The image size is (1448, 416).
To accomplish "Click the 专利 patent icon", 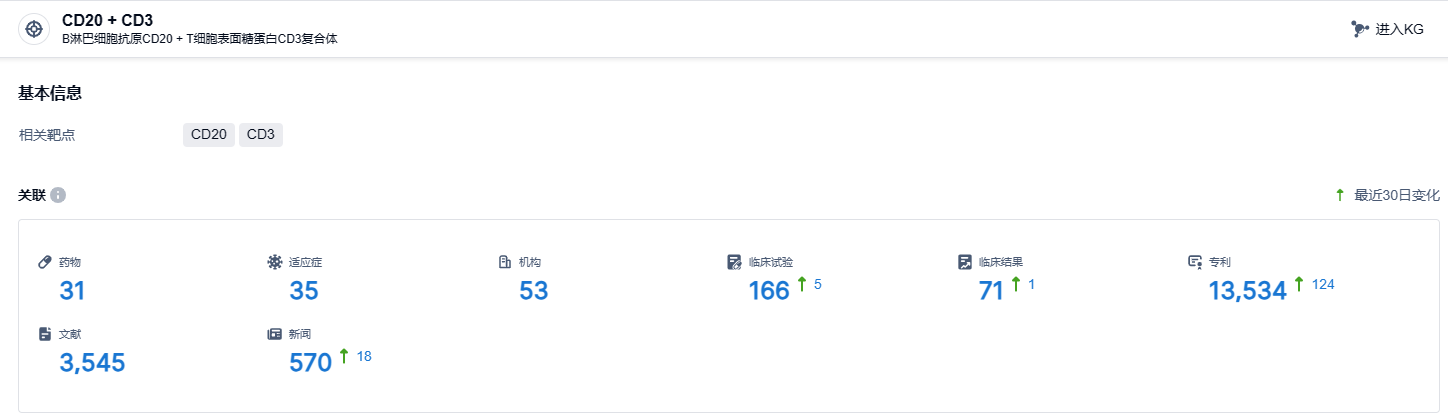I will tap(1195, 262).
